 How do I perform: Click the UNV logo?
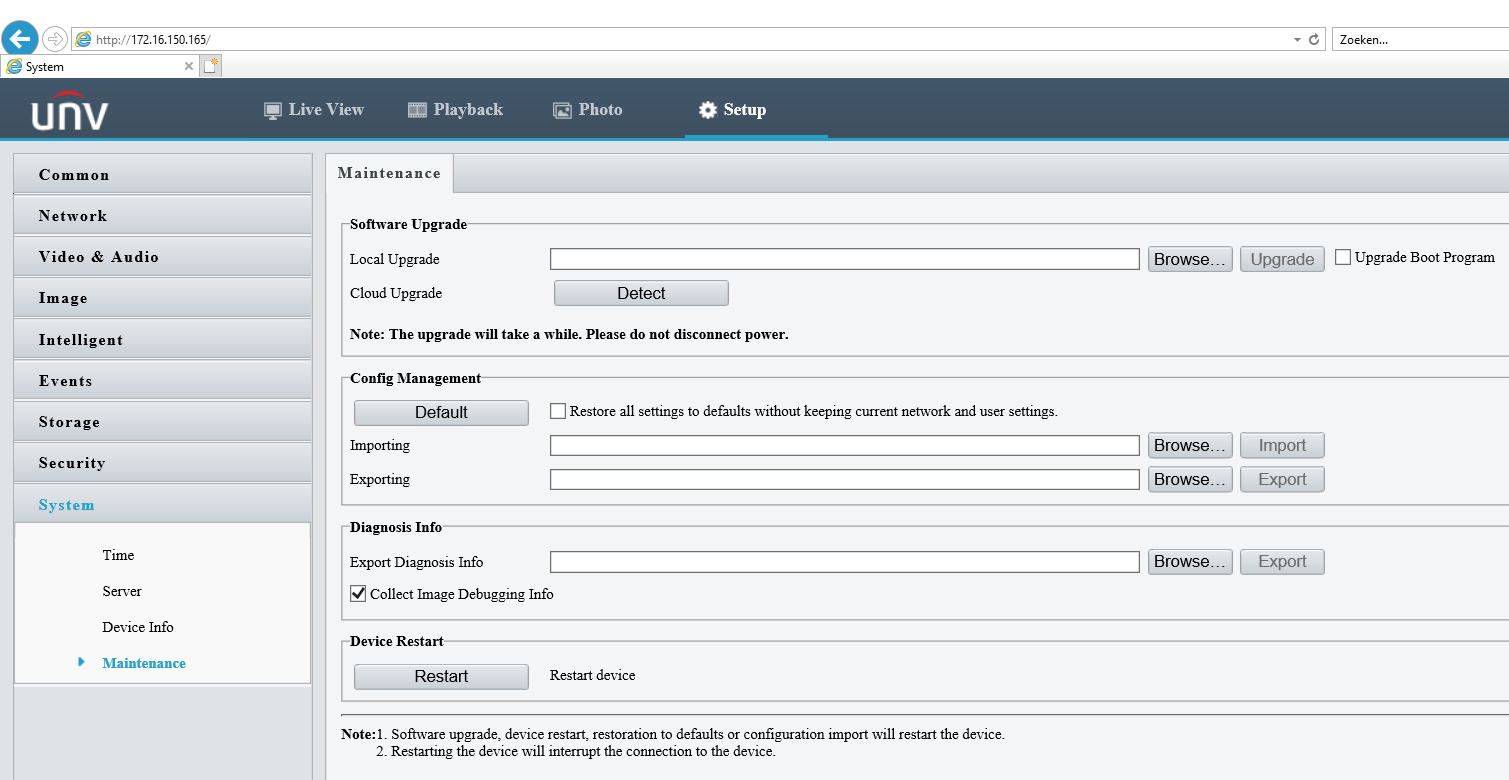coord(70,115)
